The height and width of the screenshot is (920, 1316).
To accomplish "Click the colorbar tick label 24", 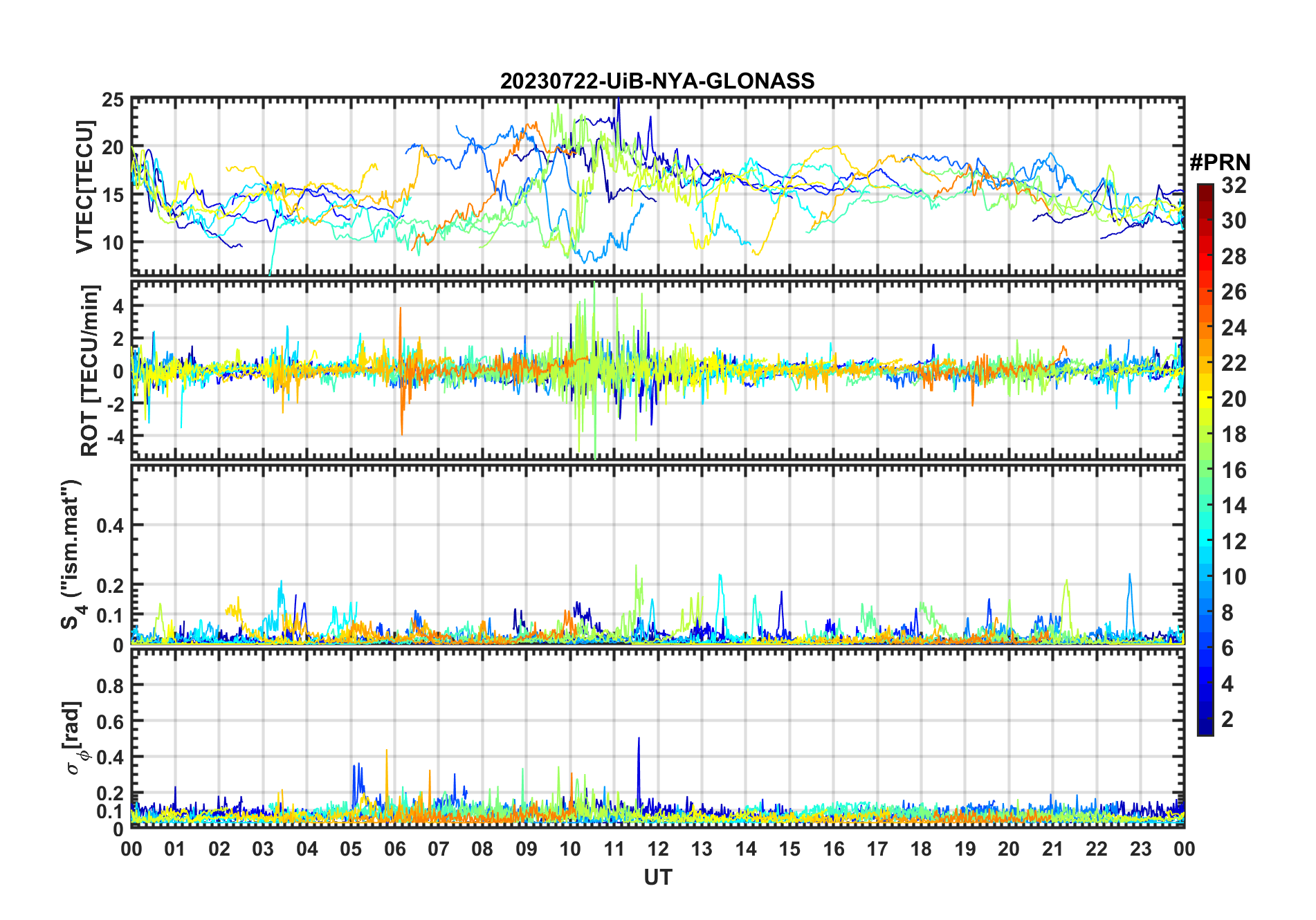I will point(1234,328).
